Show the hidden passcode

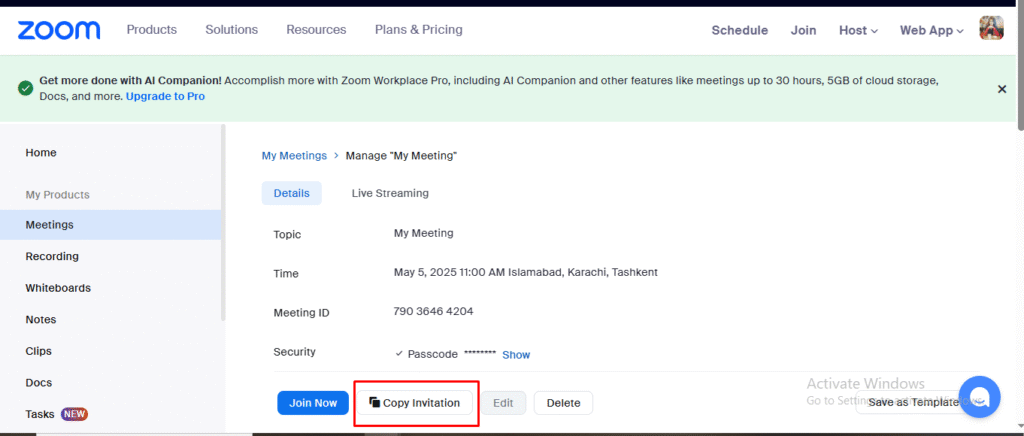tap(516, 355)
